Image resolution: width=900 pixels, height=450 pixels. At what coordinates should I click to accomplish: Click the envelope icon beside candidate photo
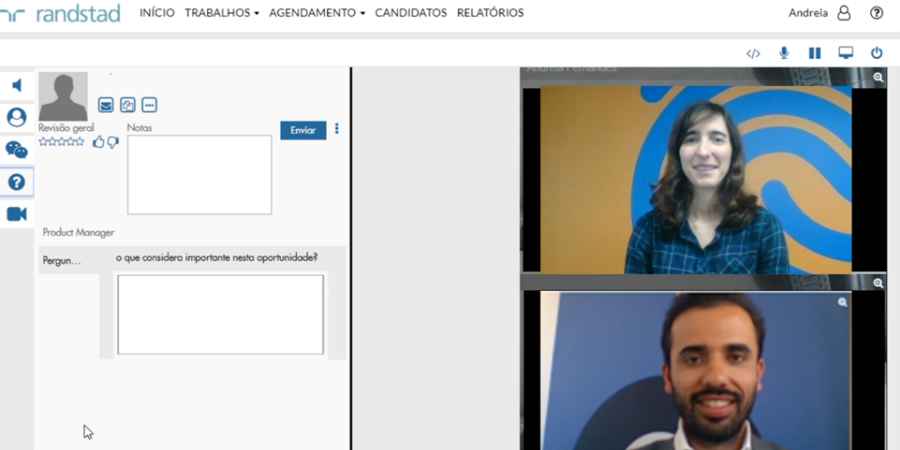(106, 105)
